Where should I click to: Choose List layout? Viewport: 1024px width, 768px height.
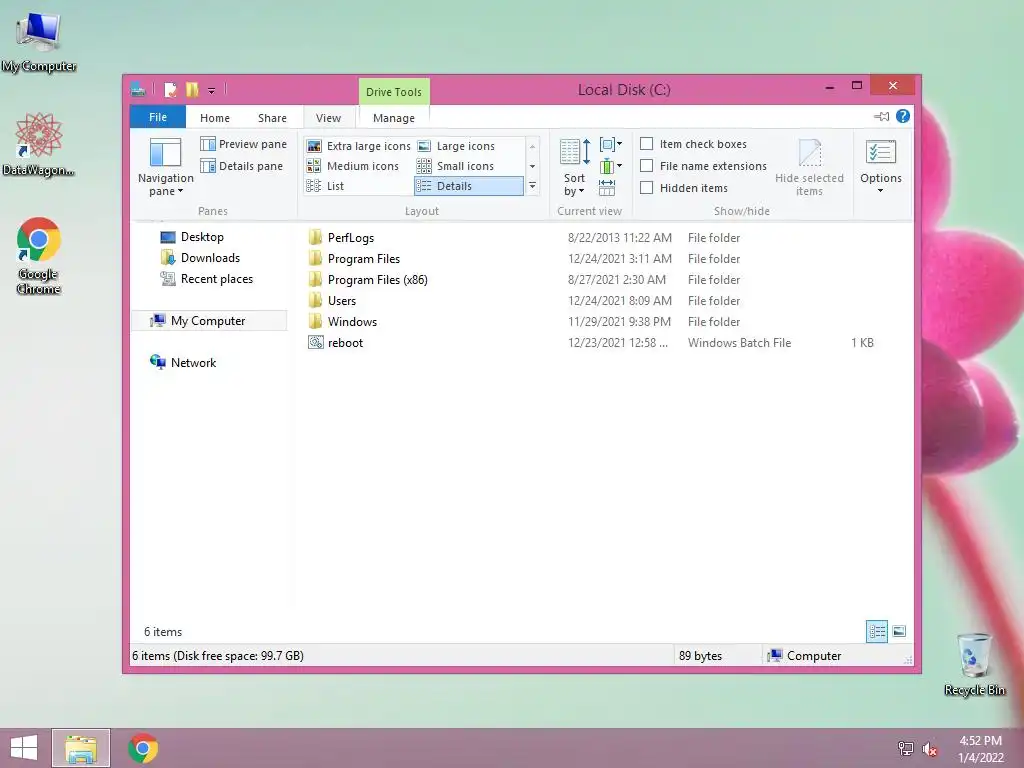pos(325,186)
